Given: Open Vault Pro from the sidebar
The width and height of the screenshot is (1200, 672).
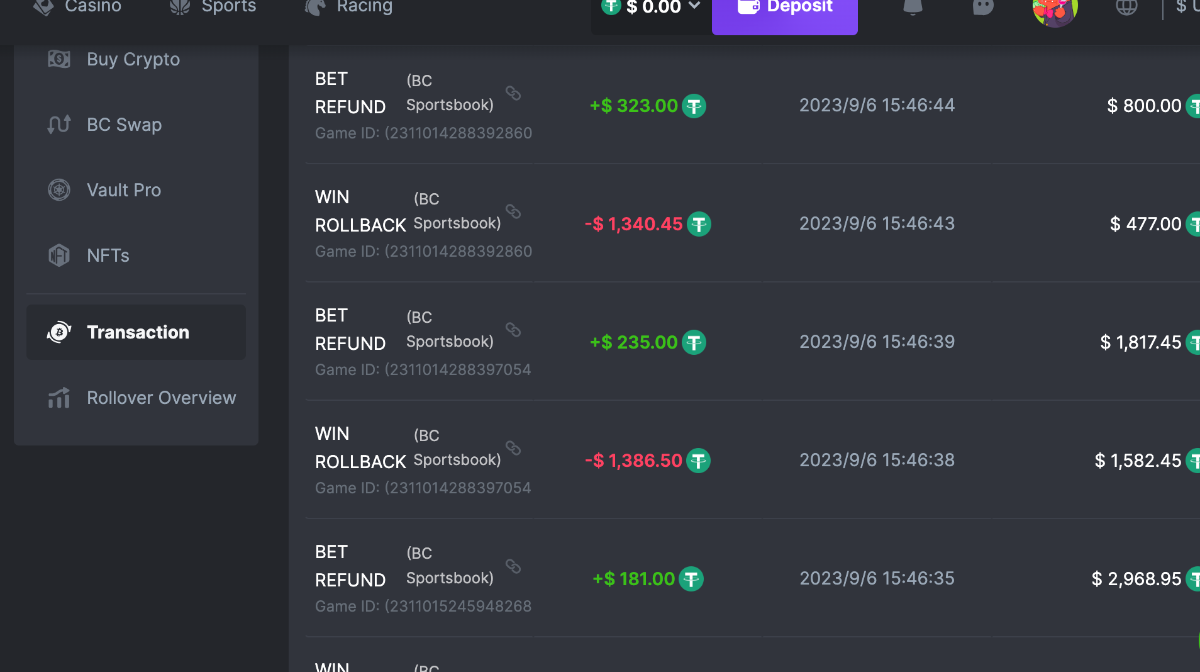Looking at the screenshot, I should [124, 190].
